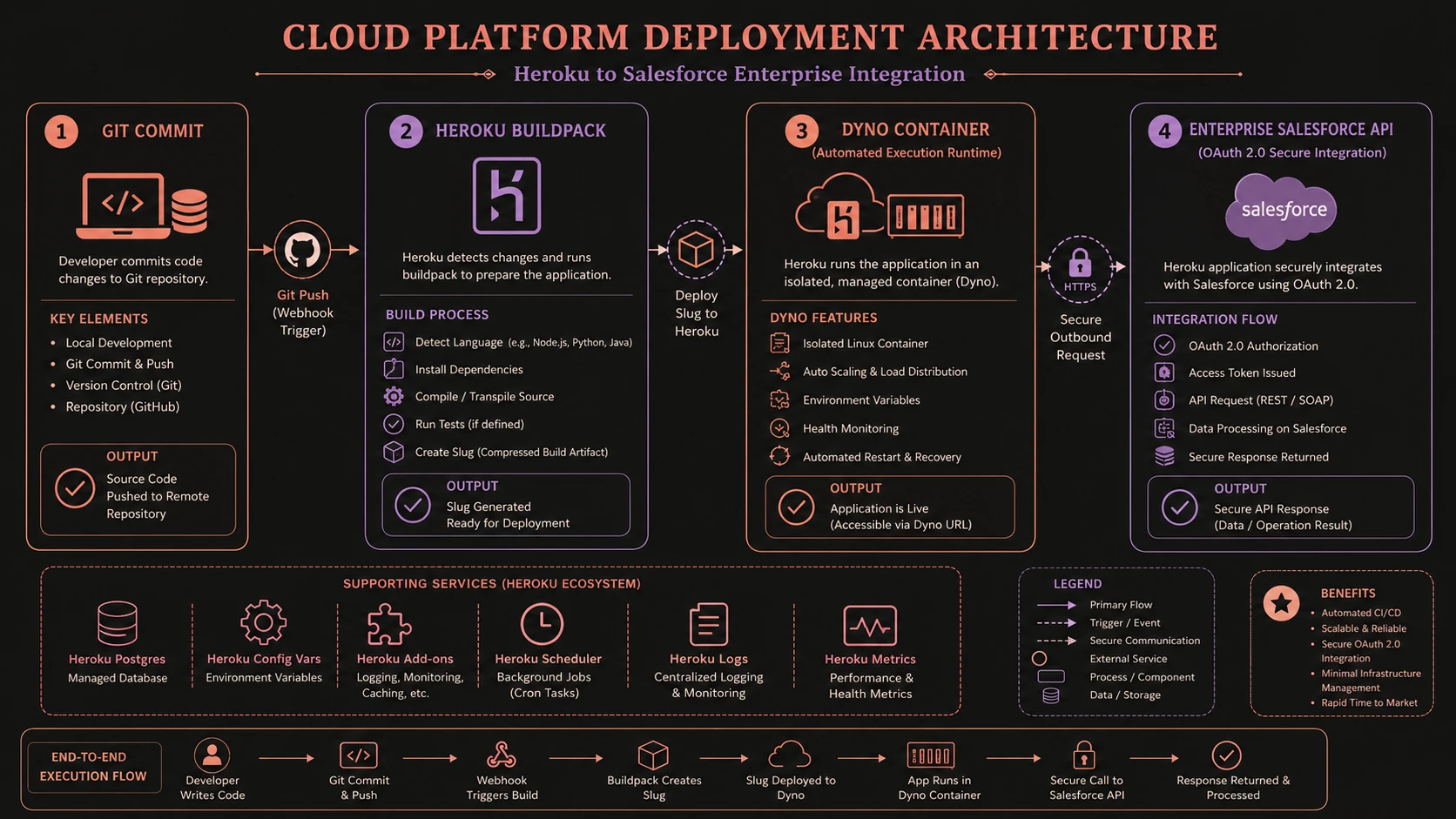Click the Access Token Issued icon
Viewport: 1456px width, 819px height.
coord(1164,373)
